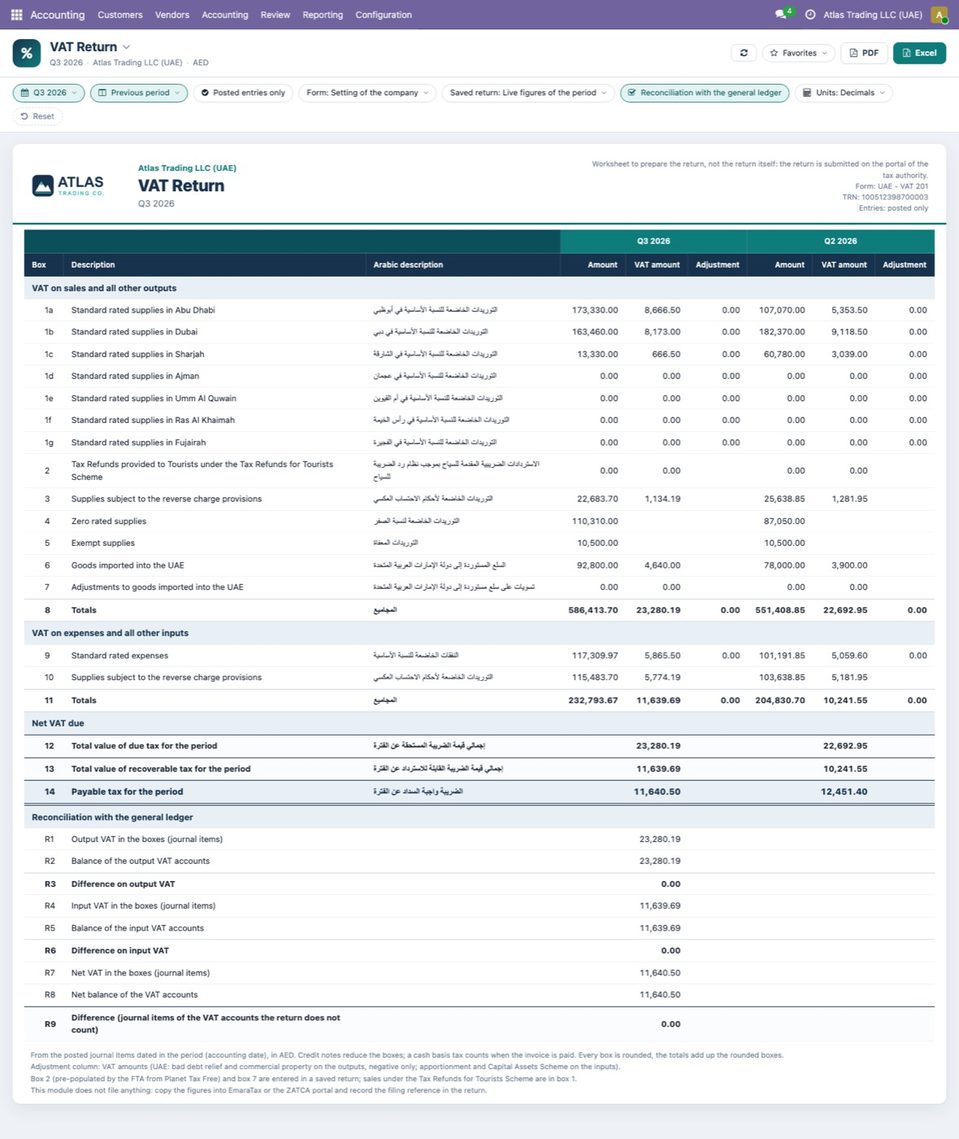Open the Q3 2026 period selector

pyautogui.click(x=49, y=93)
